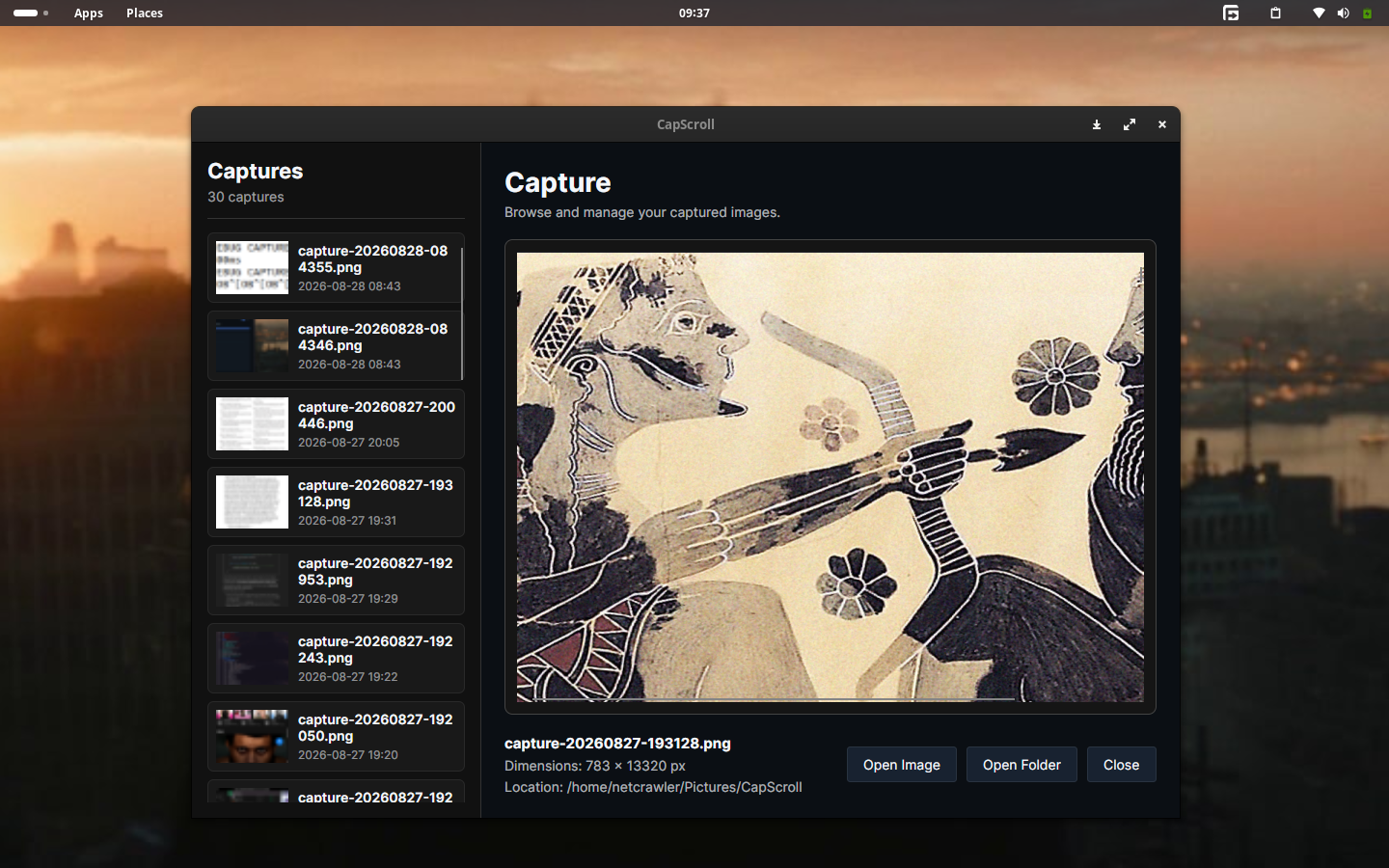Click the workspace switcher pill indicator
The height and width of the screenshot is (868, 1389).
31,13
